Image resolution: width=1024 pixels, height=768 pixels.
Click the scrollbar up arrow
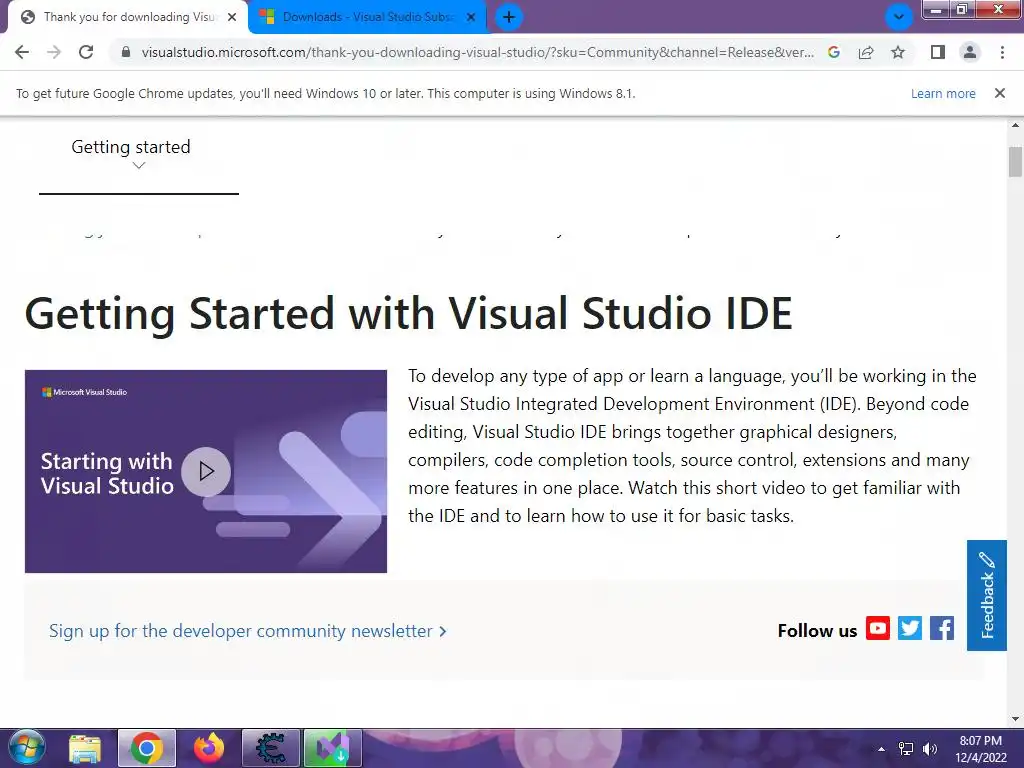pos(1015,125)
